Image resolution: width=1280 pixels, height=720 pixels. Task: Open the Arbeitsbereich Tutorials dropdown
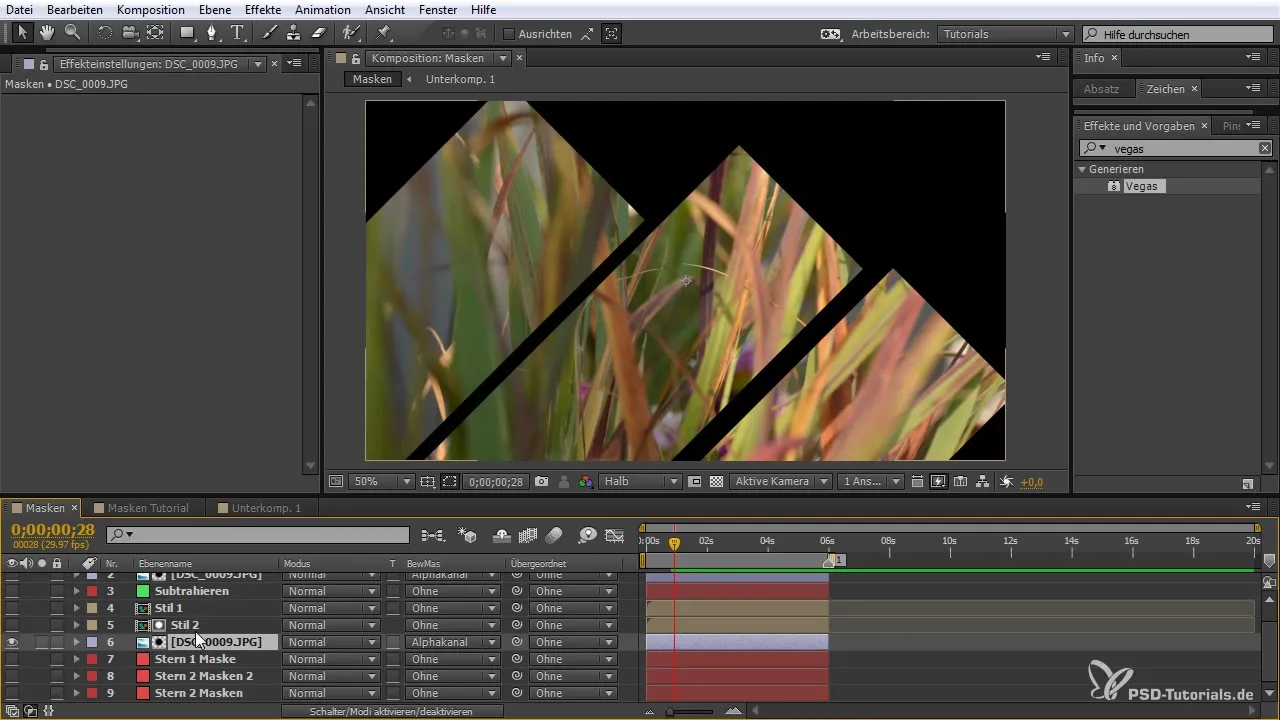coord(1006,34)
